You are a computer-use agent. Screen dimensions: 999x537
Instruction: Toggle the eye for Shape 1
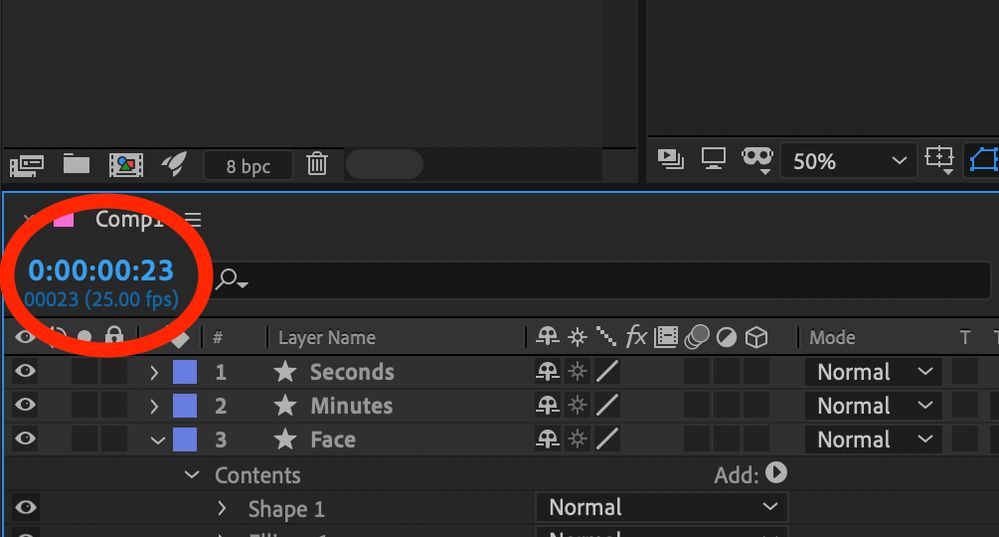pos(25,508)
